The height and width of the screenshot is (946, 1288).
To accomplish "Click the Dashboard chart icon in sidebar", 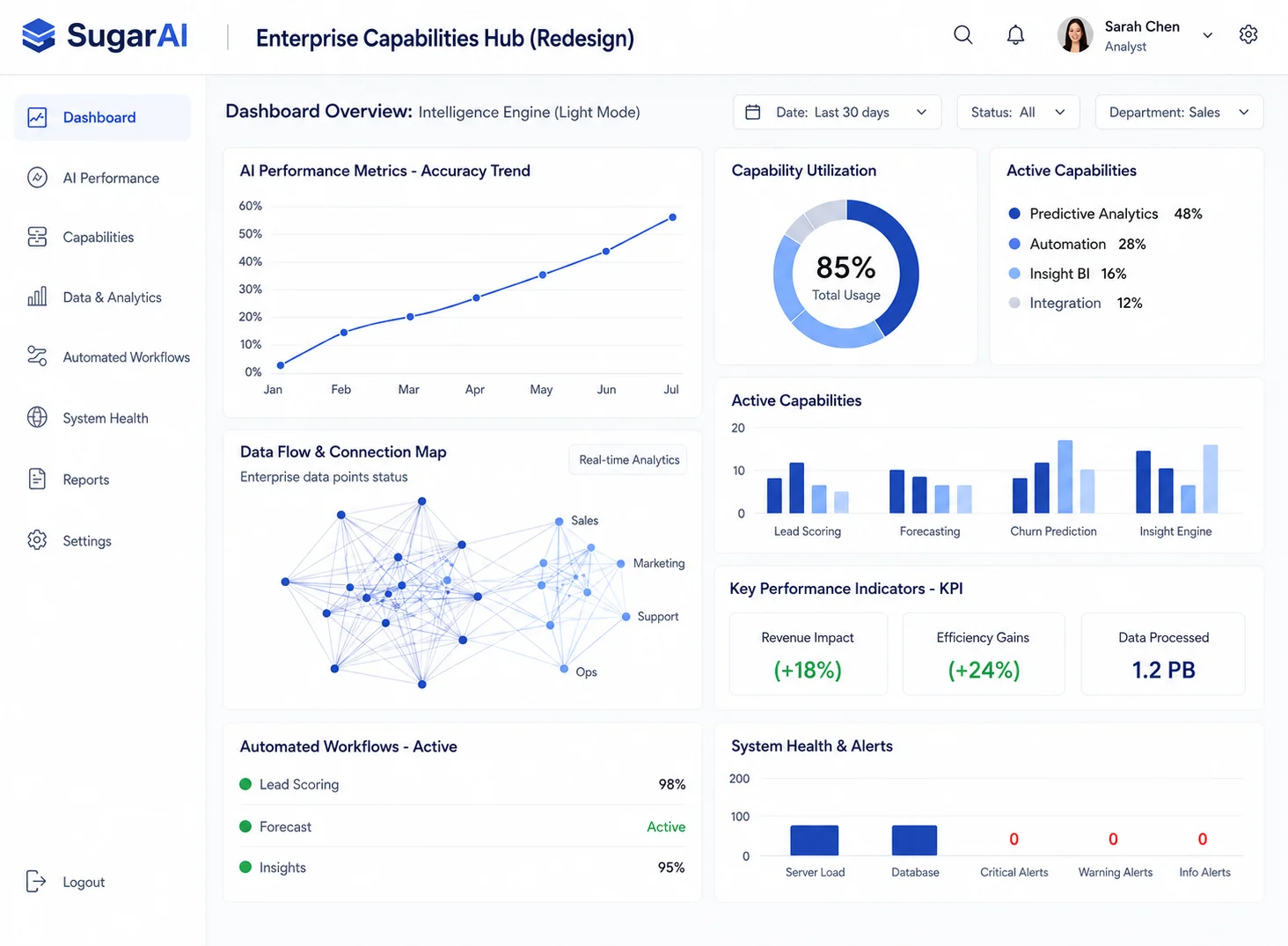I will [37, 117].
